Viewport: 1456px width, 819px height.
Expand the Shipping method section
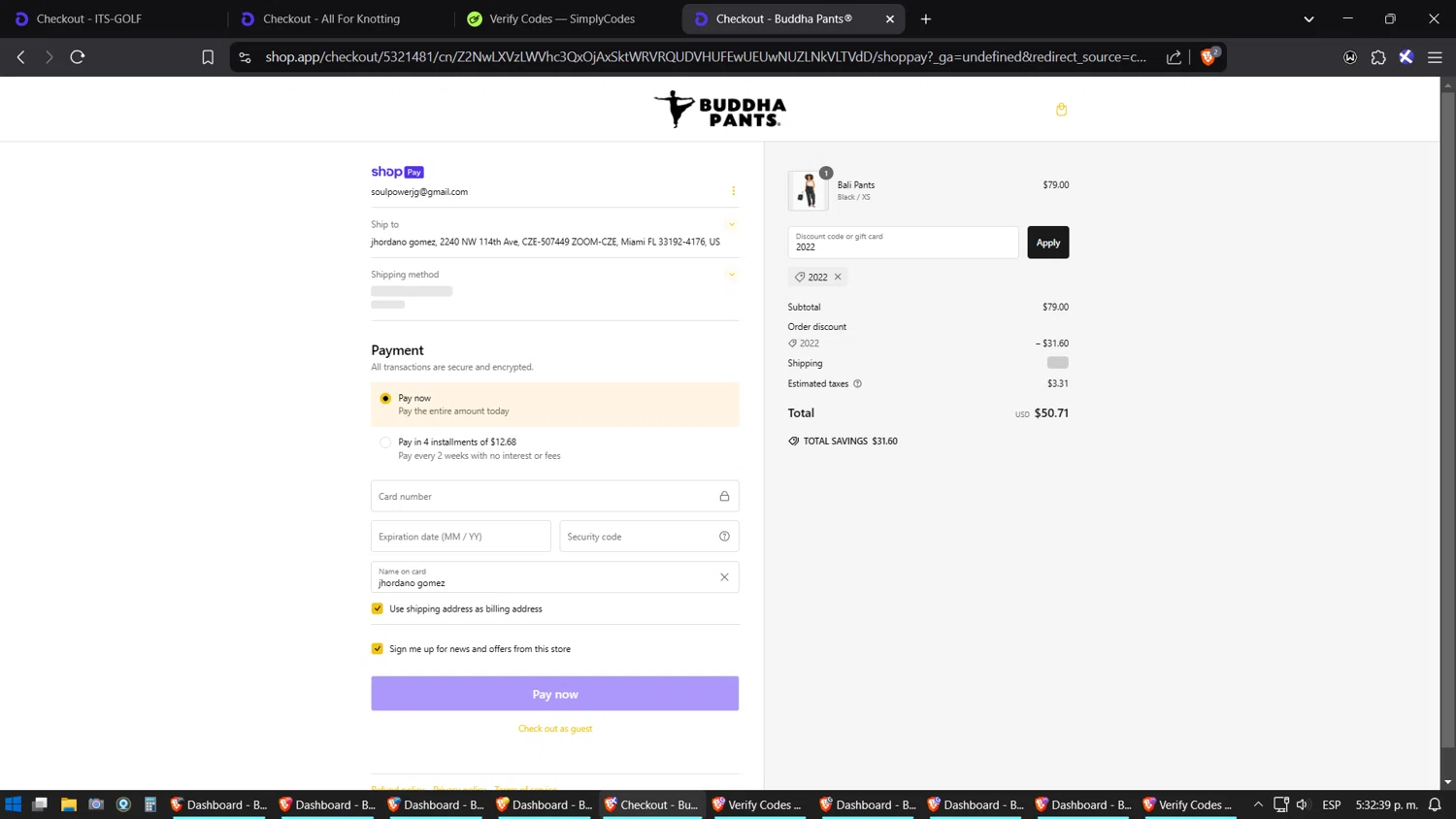[x=732, y=275]
